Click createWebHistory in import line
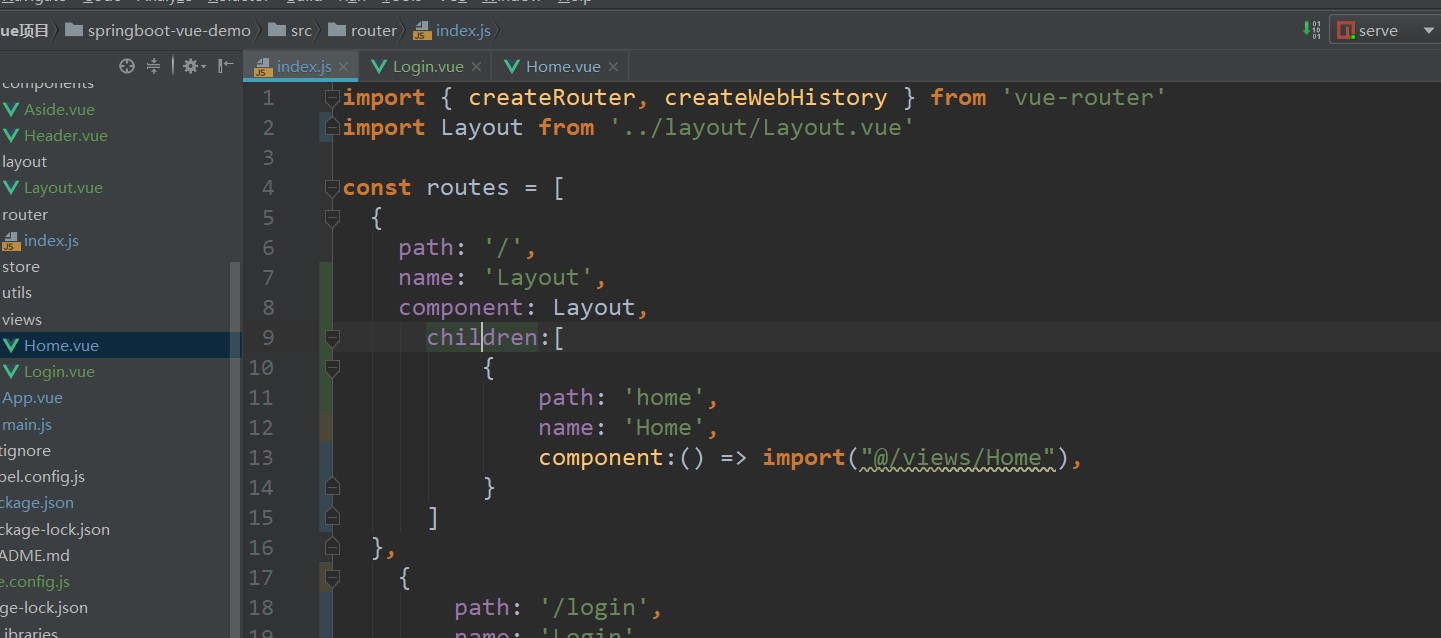Screen dimensions: 1441x638 pos(776,98)
